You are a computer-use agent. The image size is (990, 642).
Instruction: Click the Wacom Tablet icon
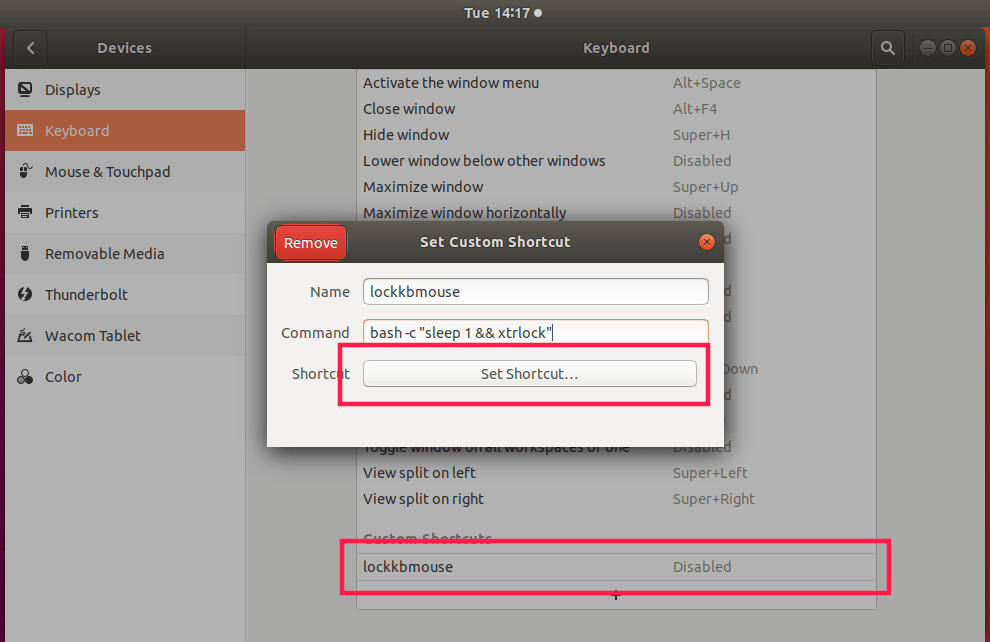click(25, 335)
